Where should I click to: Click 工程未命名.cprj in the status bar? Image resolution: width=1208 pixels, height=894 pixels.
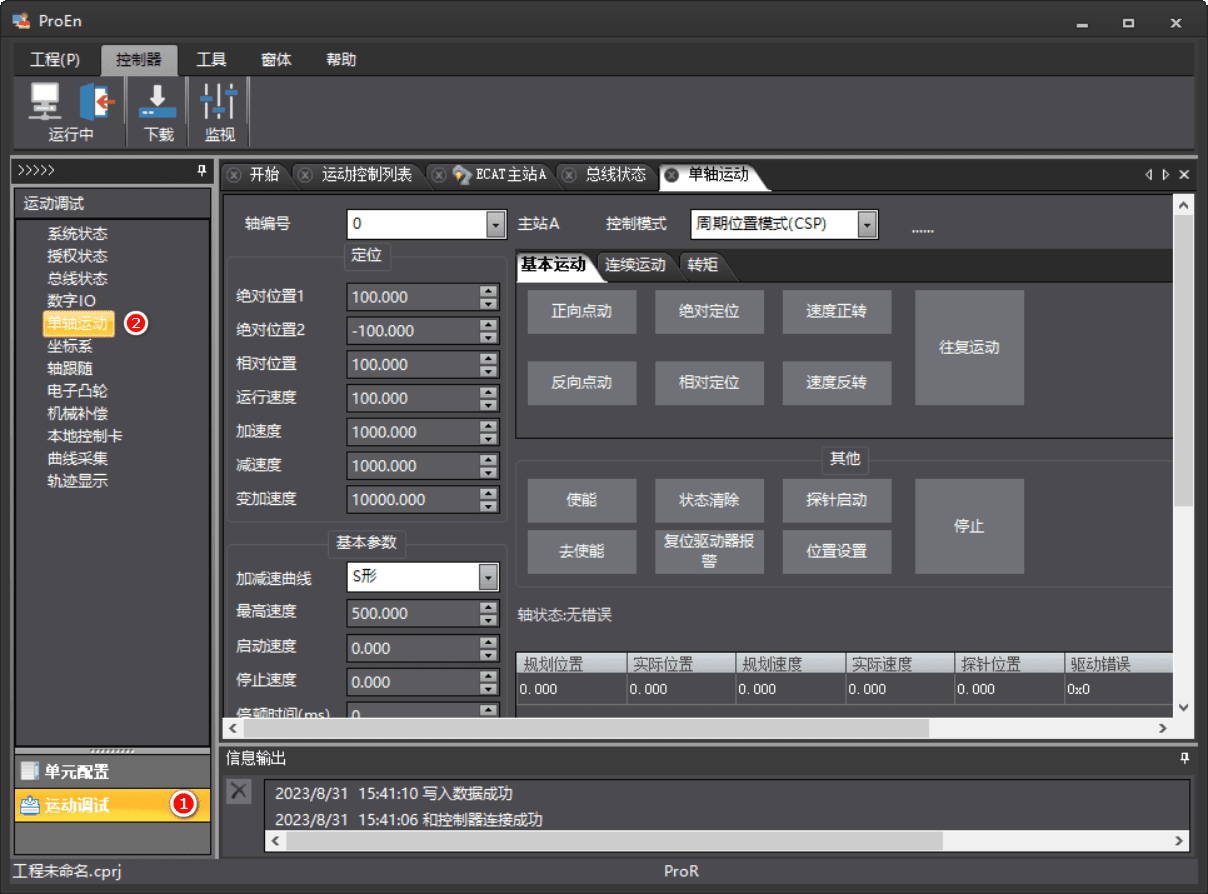(x=67, y=871)
